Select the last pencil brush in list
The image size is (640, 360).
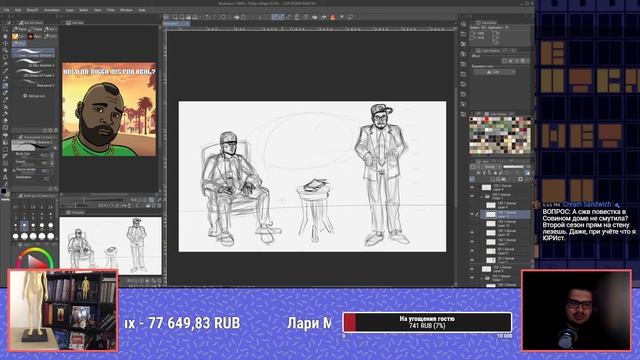[x=34, y=84]
